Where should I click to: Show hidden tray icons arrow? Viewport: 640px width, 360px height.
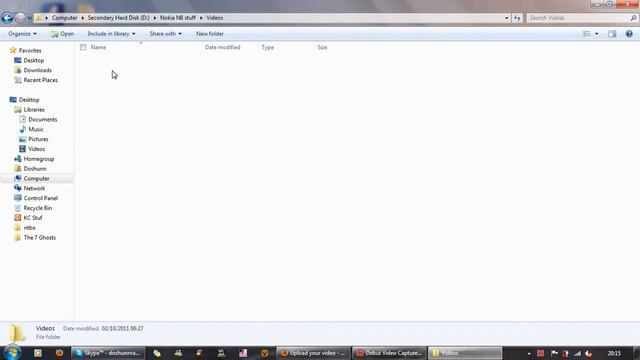tap(529, 353)
